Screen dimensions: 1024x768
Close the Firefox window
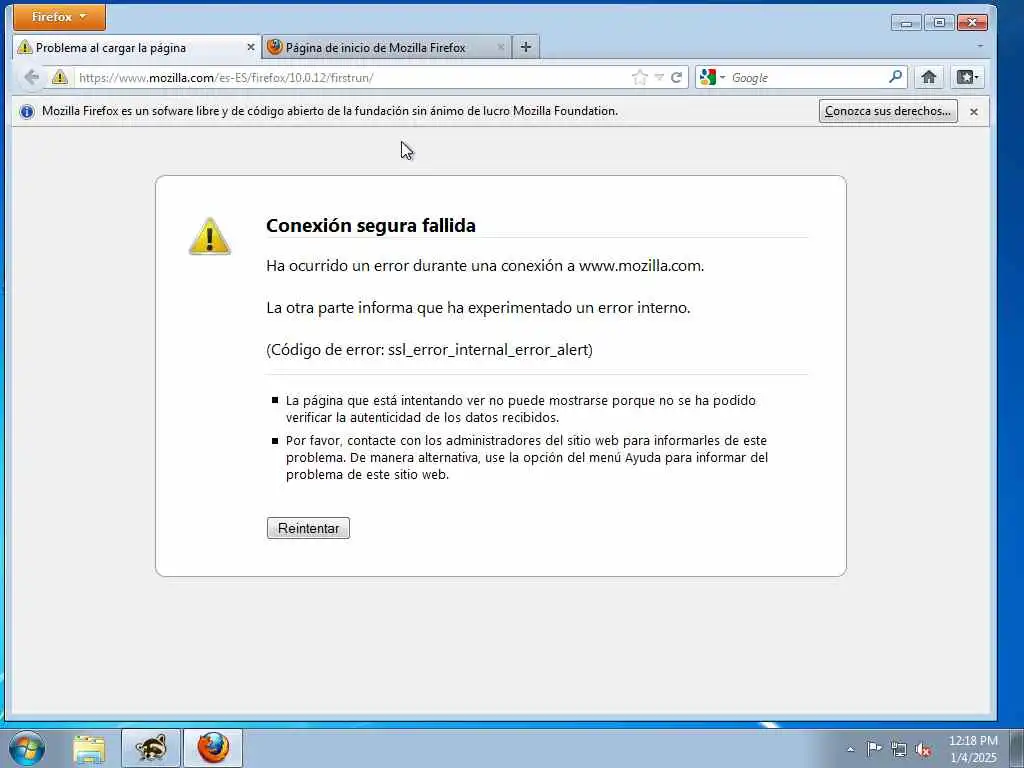click(972, 23)
